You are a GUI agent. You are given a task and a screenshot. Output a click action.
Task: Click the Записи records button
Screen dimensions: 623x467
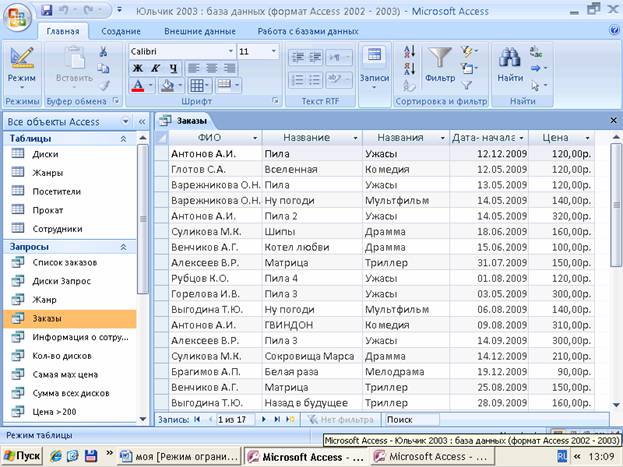click(374, 68)
